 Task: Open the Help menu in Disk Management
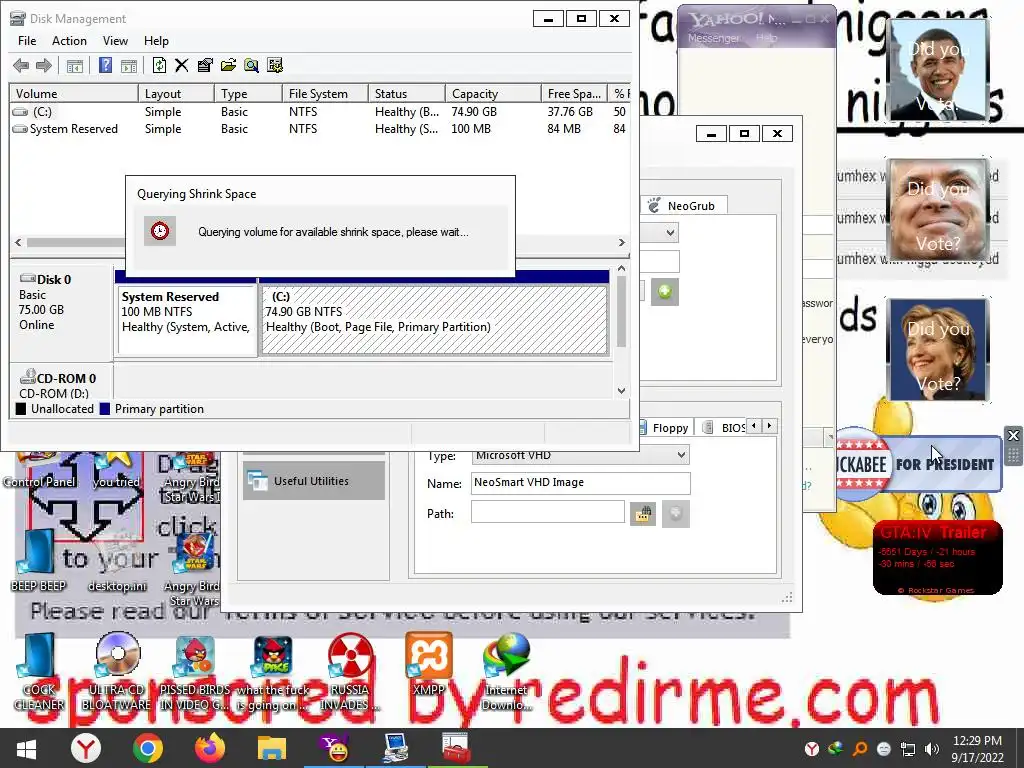[156, 40]
